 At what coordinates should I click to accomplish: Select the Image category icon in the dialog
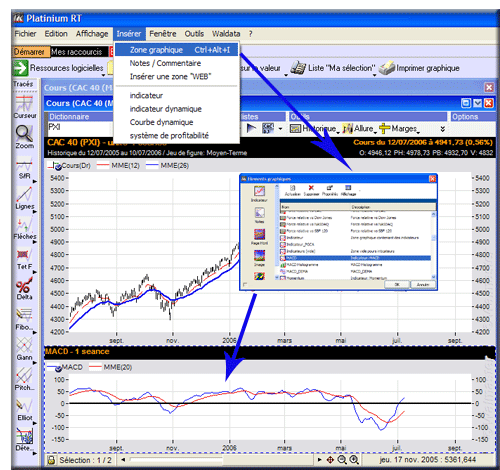tap(259, 258)
